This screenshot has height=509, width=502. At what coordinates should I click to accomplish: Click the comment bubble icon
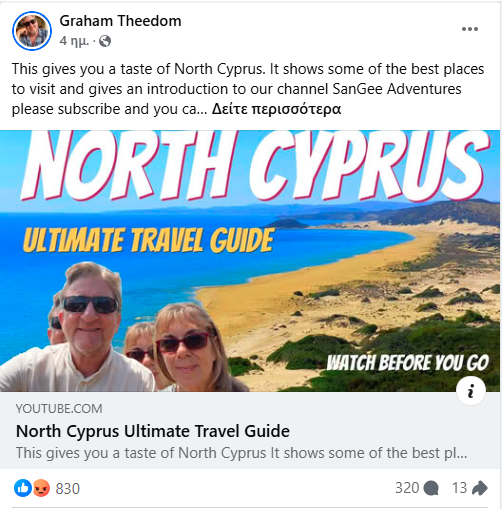coord(431,489)
